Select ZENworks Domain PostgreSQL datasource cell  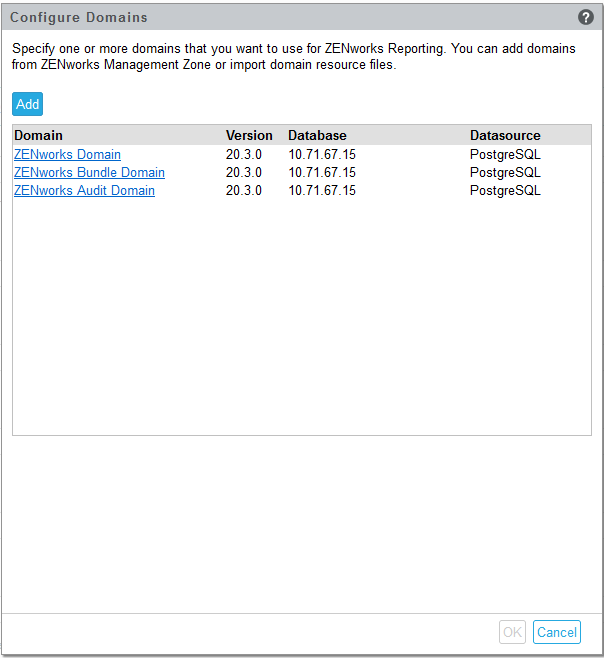[x=505, y=155]
